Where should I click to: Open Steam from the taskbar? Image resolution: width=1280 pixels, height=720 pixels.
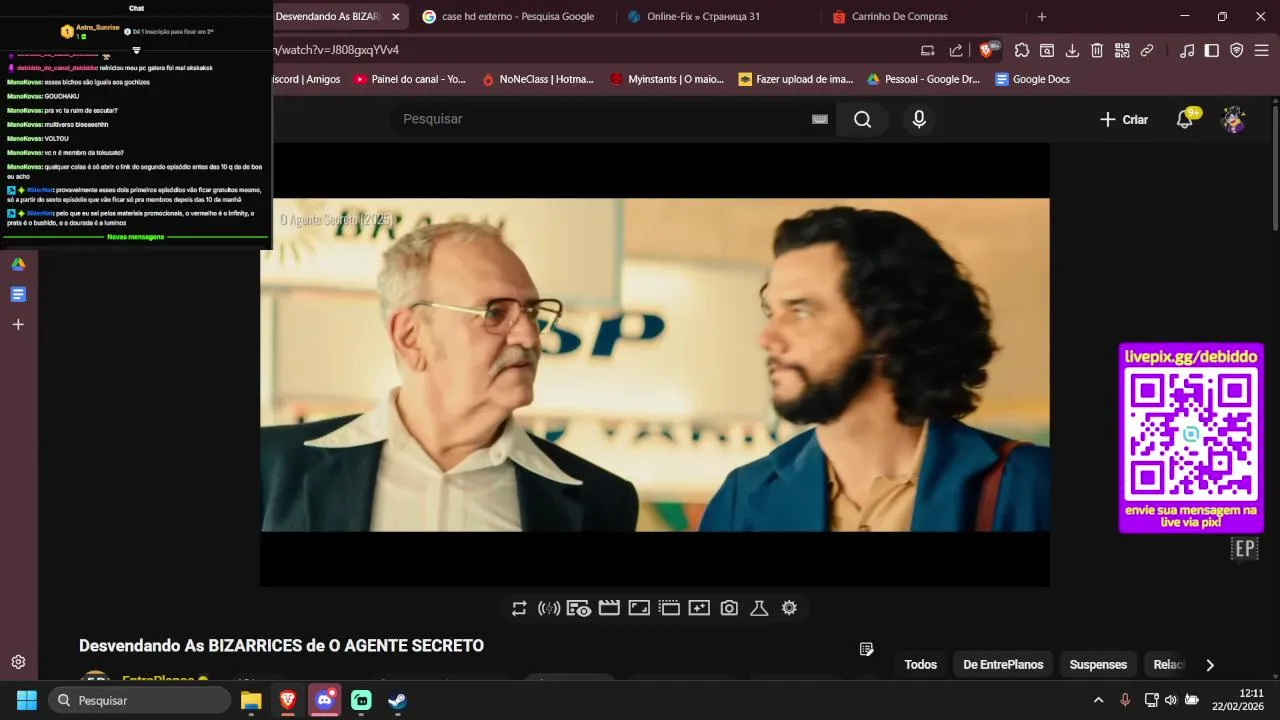[x=398, y=700]
